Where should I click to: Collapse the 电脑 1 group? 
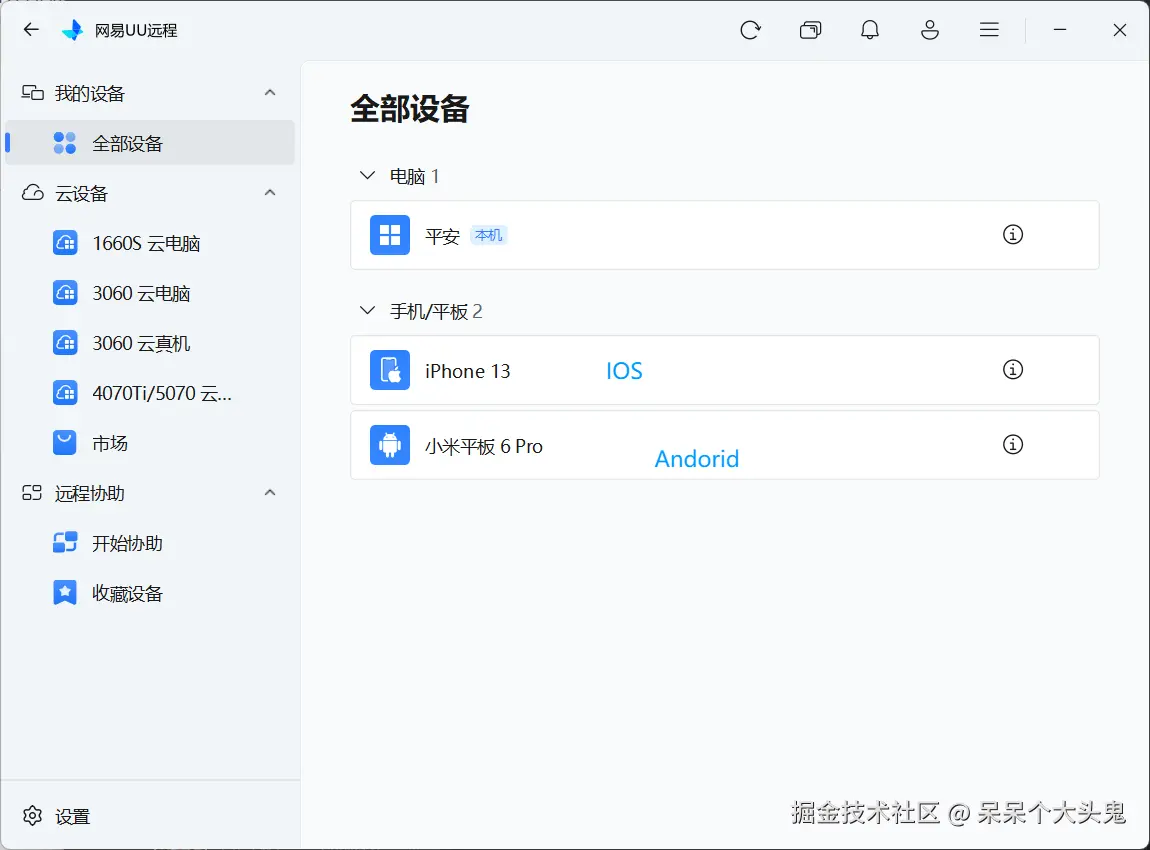[x=367, y=176]
